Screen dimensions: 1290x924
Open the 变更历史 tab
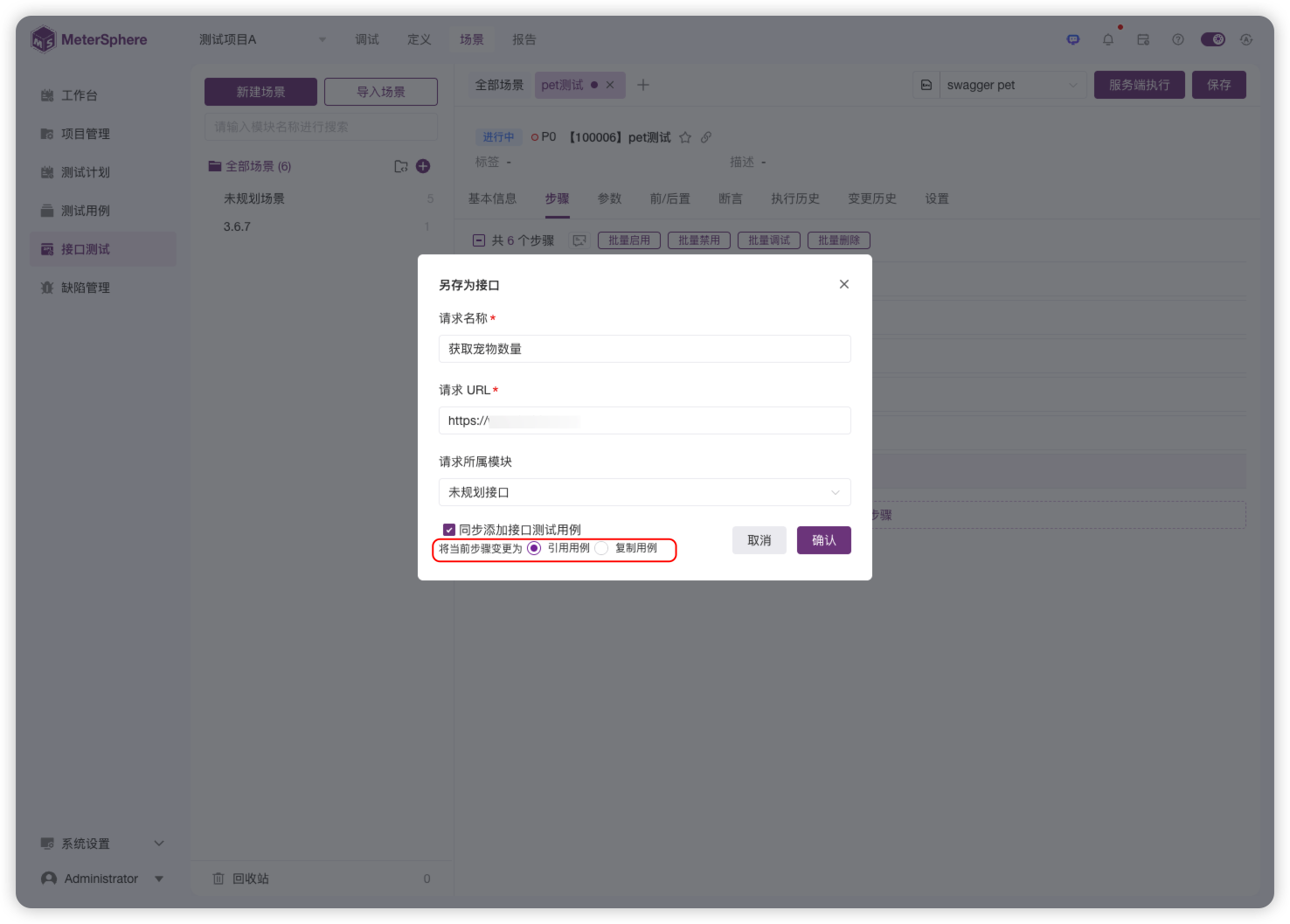(872, 198)
